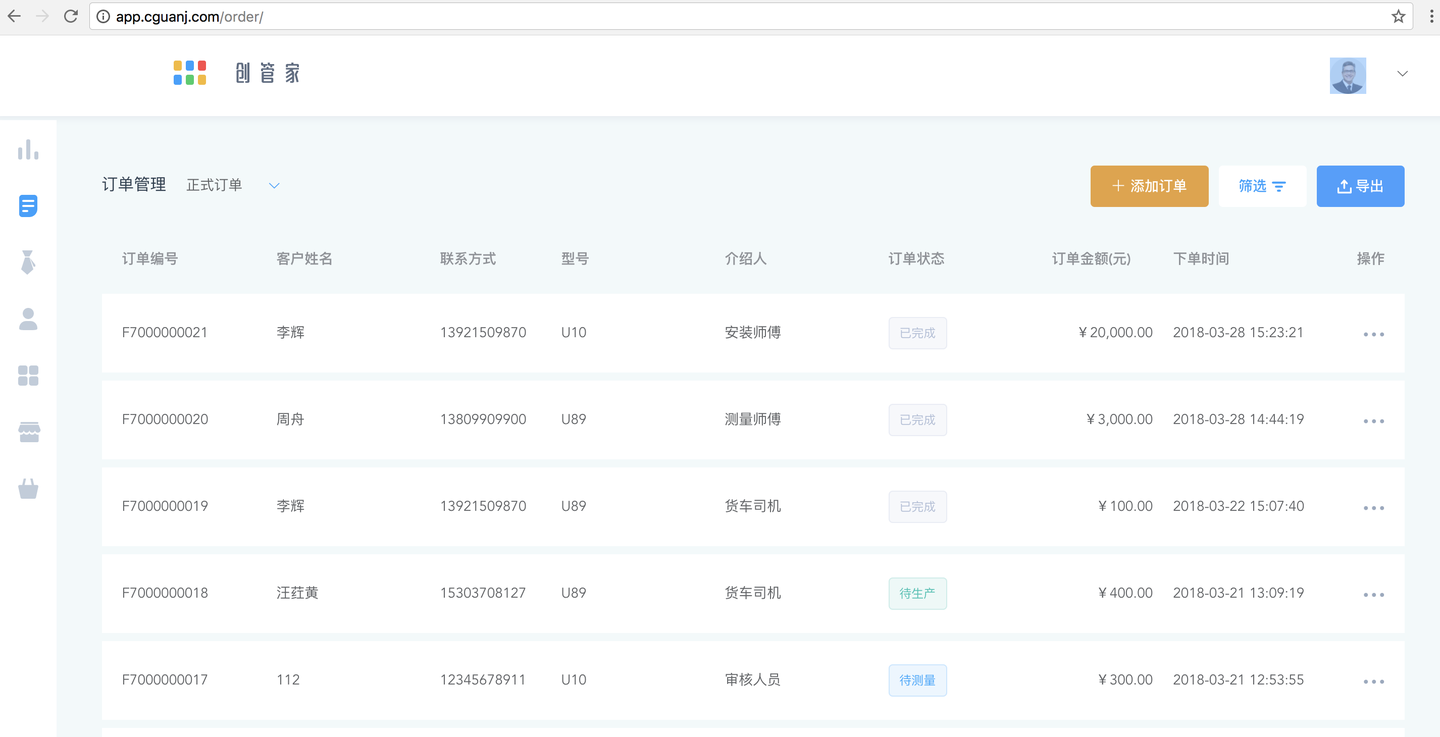The image size is (1440, 737).
Task: Bookmark this page with the star icon
Action: click(1398, 16)
